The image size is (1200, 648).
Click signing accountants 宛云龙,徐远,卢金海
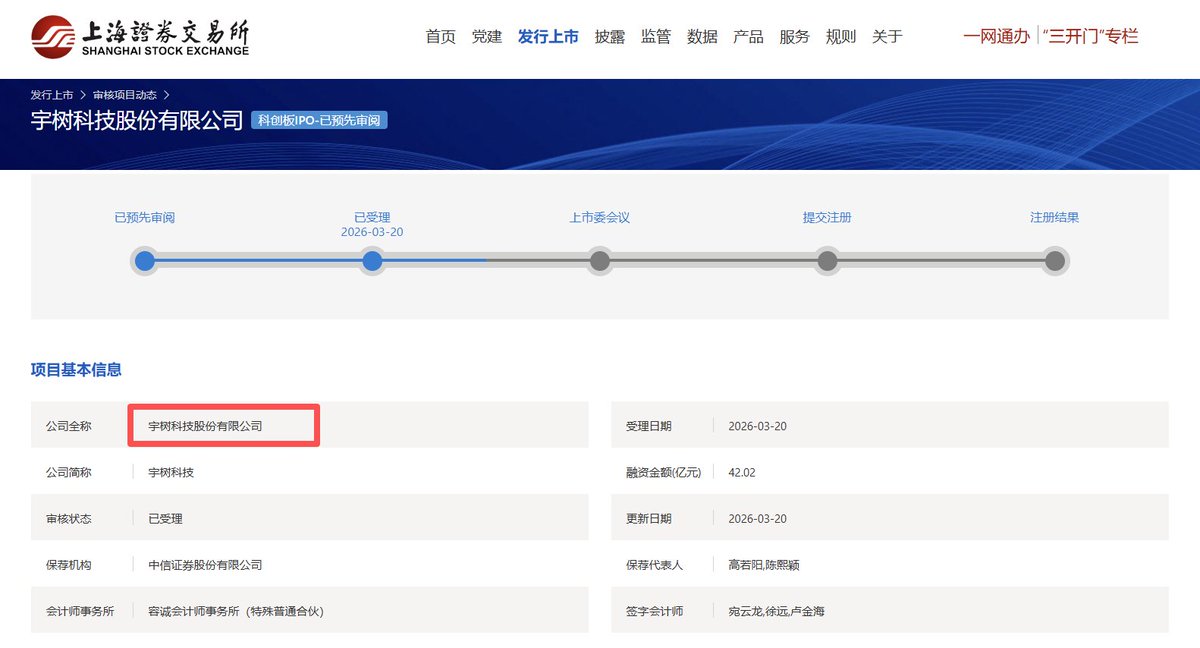[x=776, y=611]
